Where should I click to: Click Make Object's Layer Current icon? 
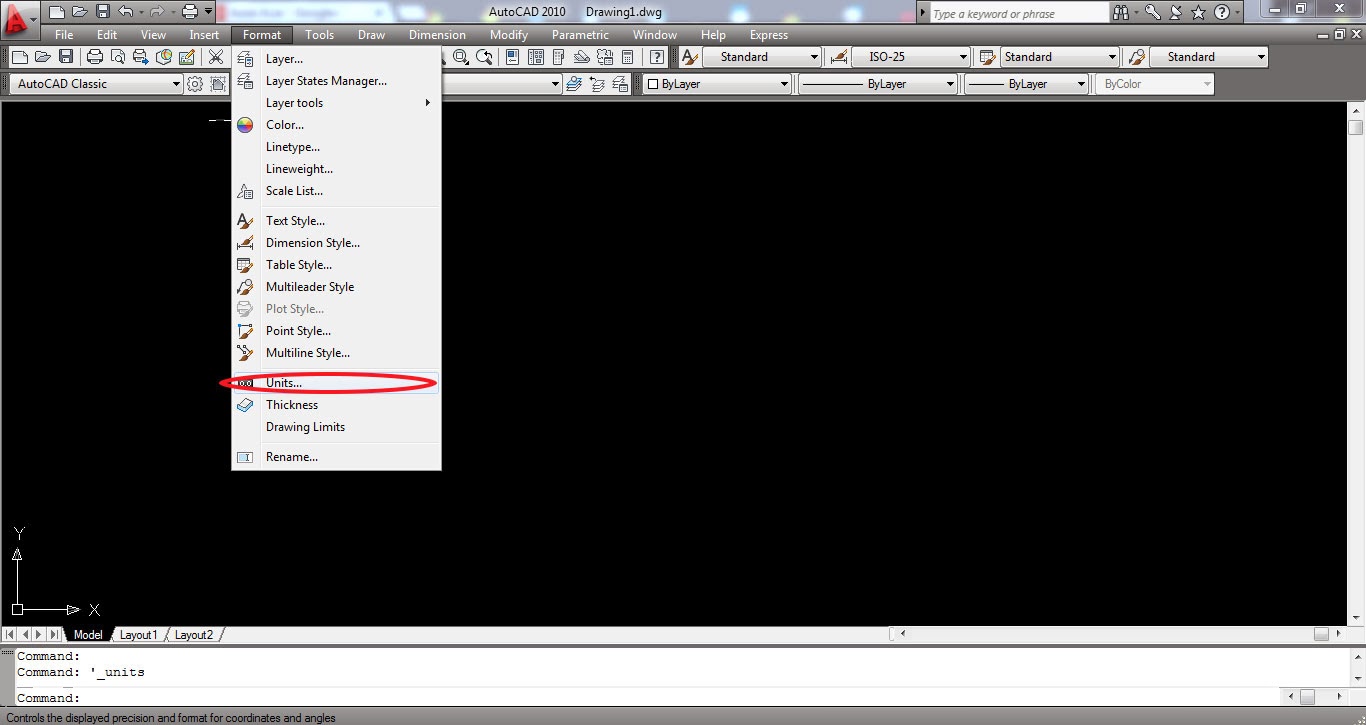pos(574,84)
